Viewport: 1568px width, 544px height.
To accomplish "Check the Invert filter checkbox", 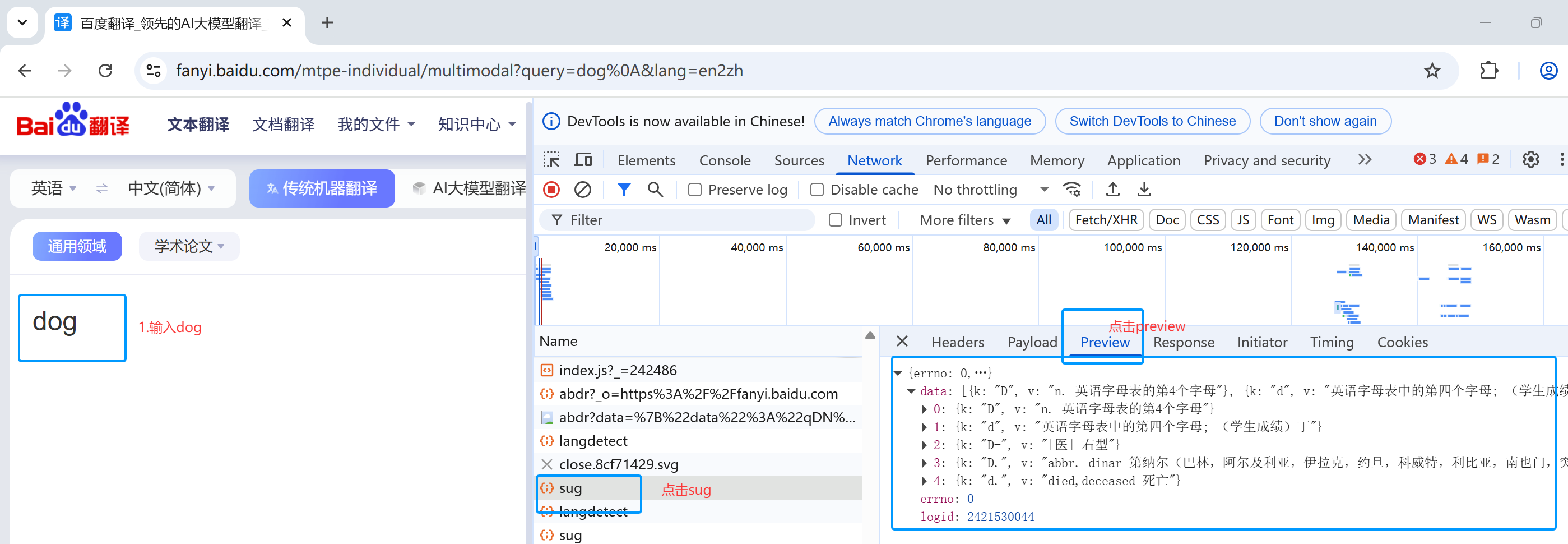I will tap(835, 220).
